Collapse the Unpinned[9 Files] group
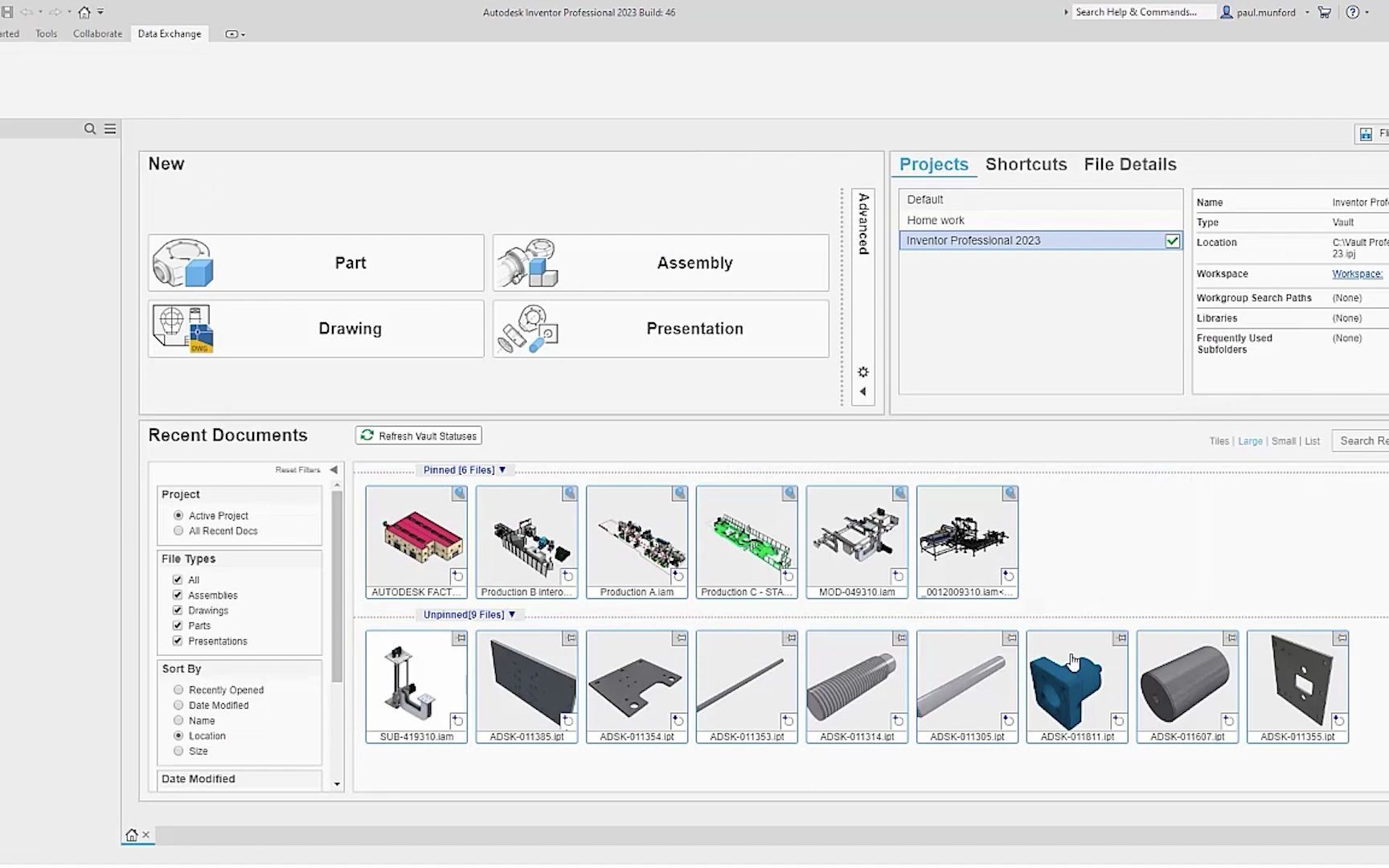Viewport: 1389px width, 868px height. tap(512, 614)
